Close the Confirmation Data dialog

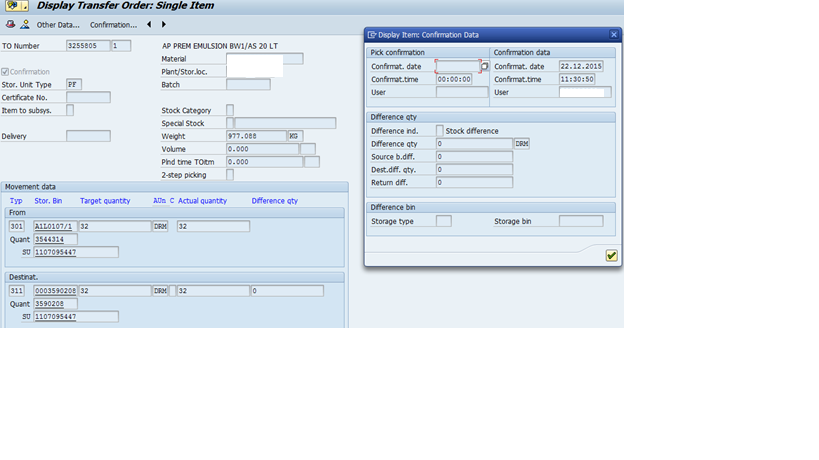(612, 35)
